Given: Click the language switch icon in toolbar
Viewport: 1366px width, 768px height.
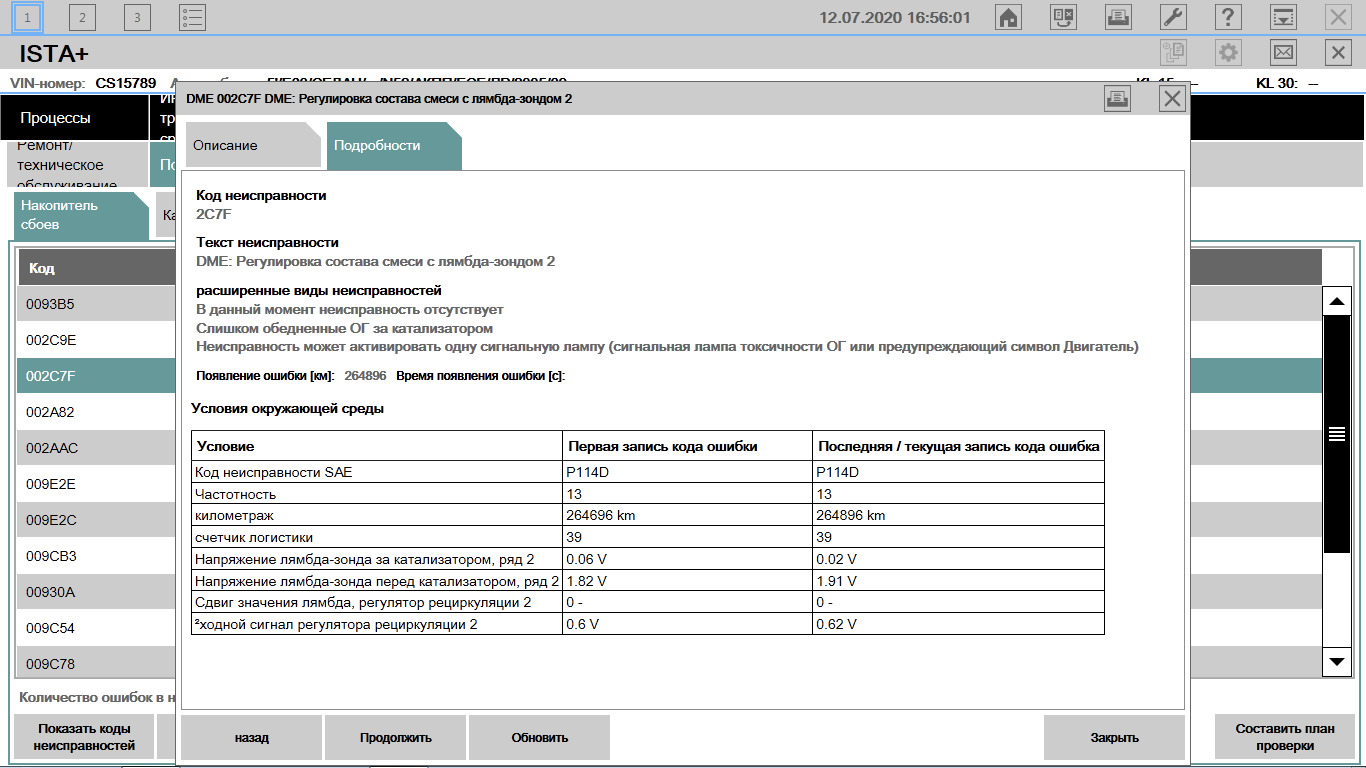Looking at the screenshot, I should click(1063, 17).
